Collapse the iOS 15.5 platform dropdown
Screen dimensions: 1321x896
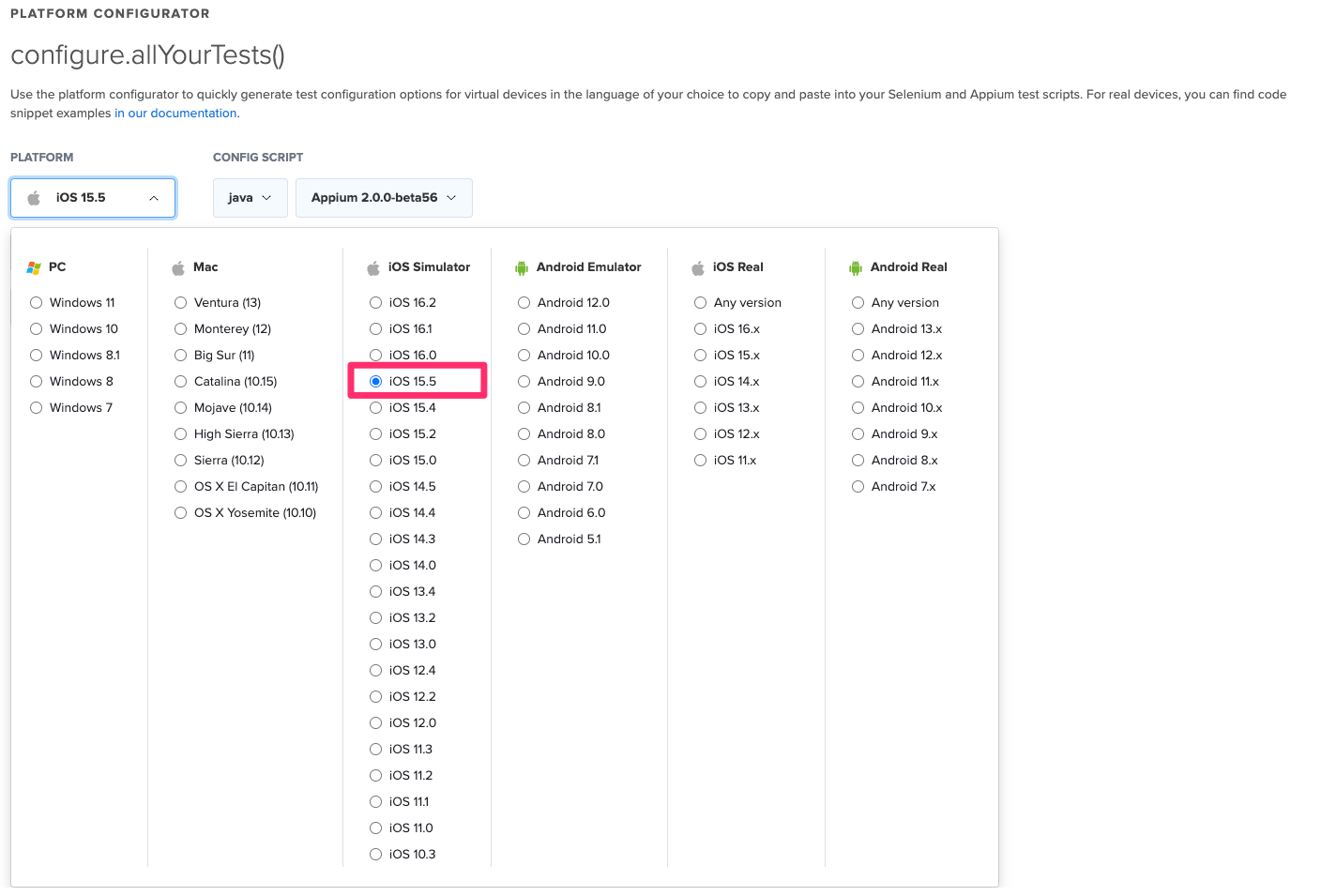point(93,198)
